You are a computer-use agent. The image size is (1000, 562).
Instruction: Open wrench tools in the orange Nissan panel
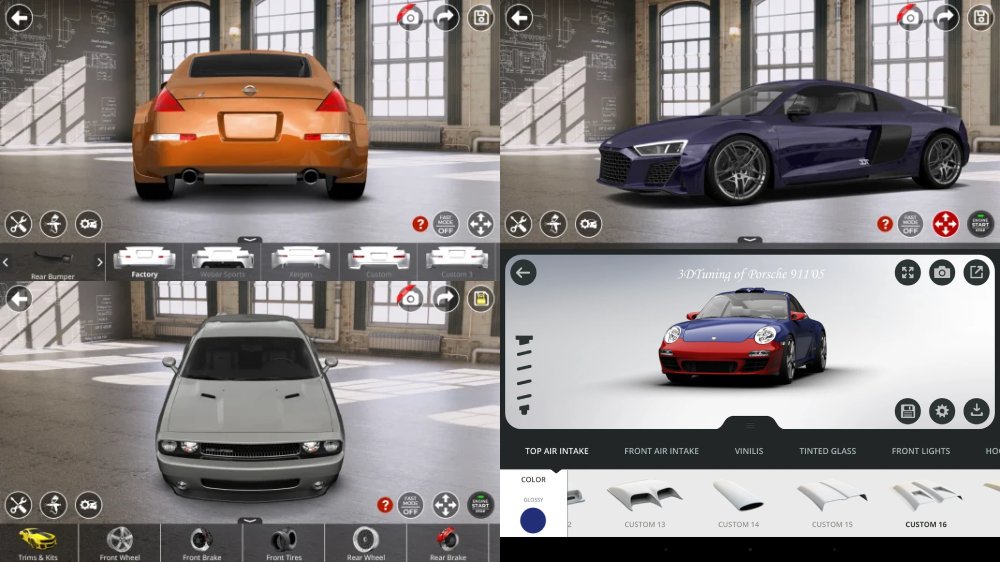[18, 225]
